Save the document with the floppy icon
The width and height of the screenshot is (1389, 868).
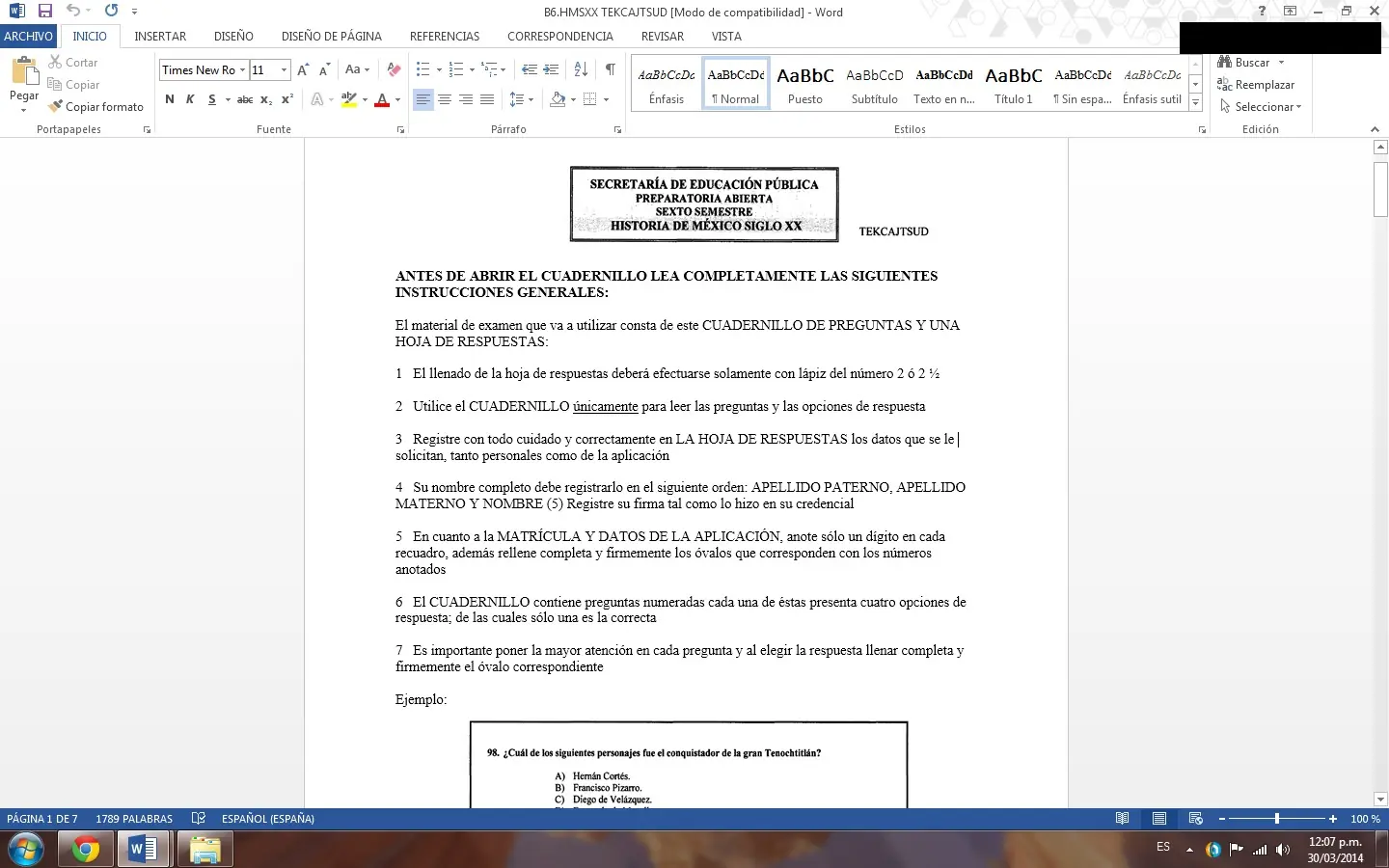[x=44, y=12]
